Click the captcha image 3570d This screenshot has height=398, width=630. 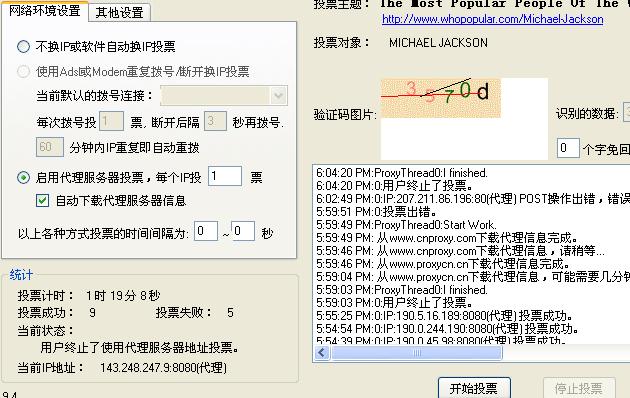coord(440,98)
